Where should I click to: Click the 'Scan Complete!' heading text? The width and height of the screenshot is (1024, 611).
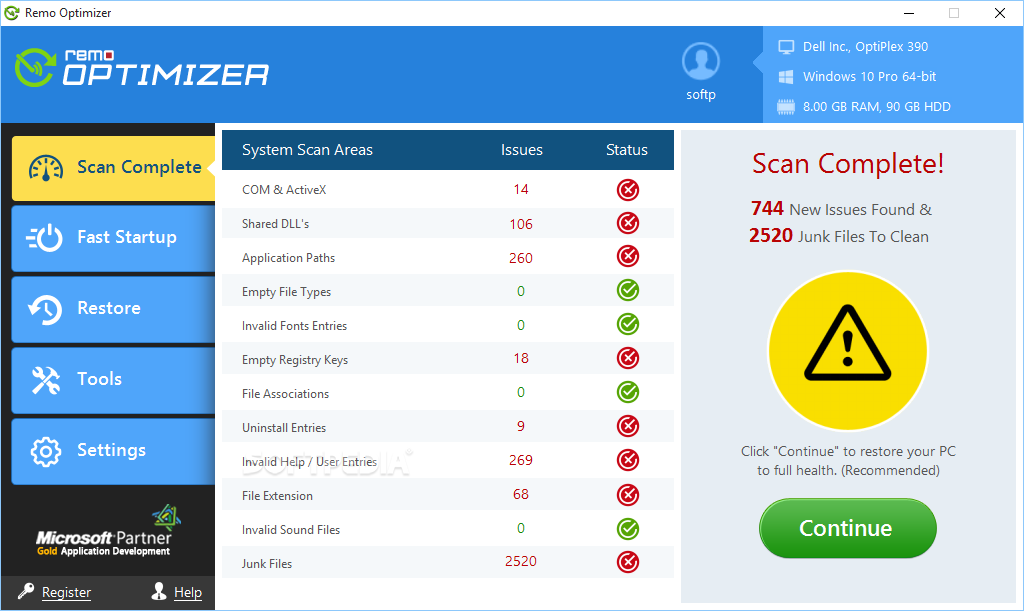pyautogui.click(x=848, y=164)
